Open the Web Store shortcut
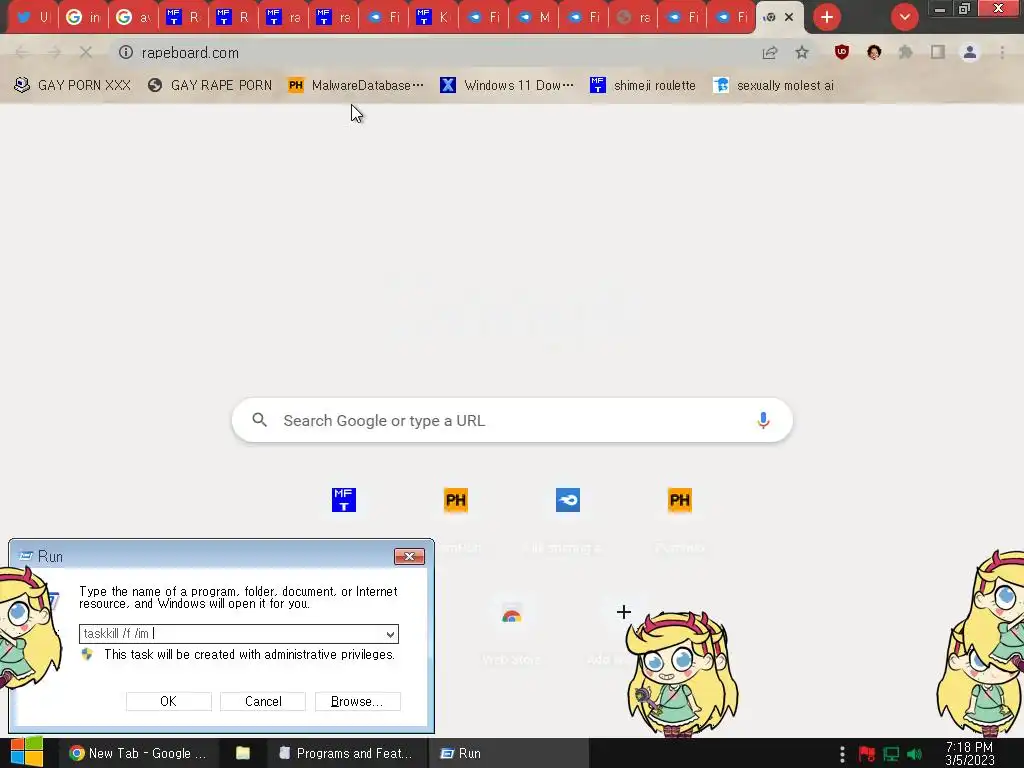Image resolution: width=1024 pixels, height=768 pixels. pos(511,615)
